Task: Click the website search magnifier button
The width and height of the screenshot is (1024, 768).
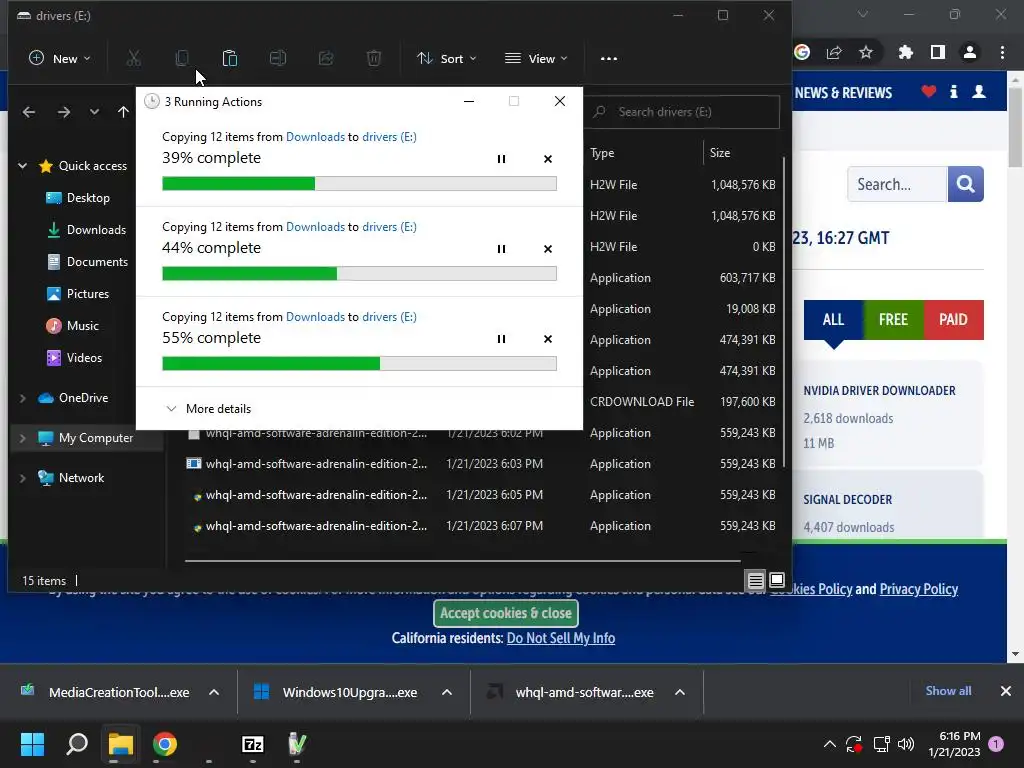Action: click(965, 184)
